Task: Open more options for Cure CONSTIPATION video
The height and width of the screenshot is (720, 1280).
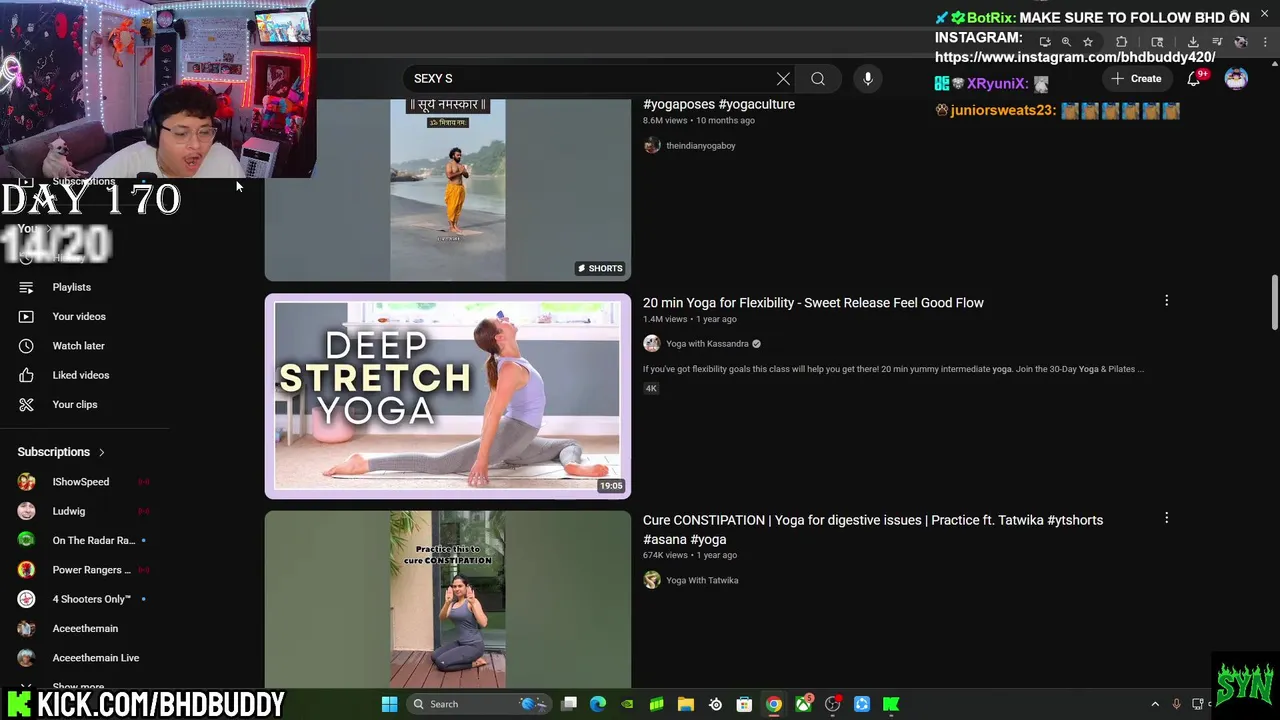Action: (x=1166, y=518)
